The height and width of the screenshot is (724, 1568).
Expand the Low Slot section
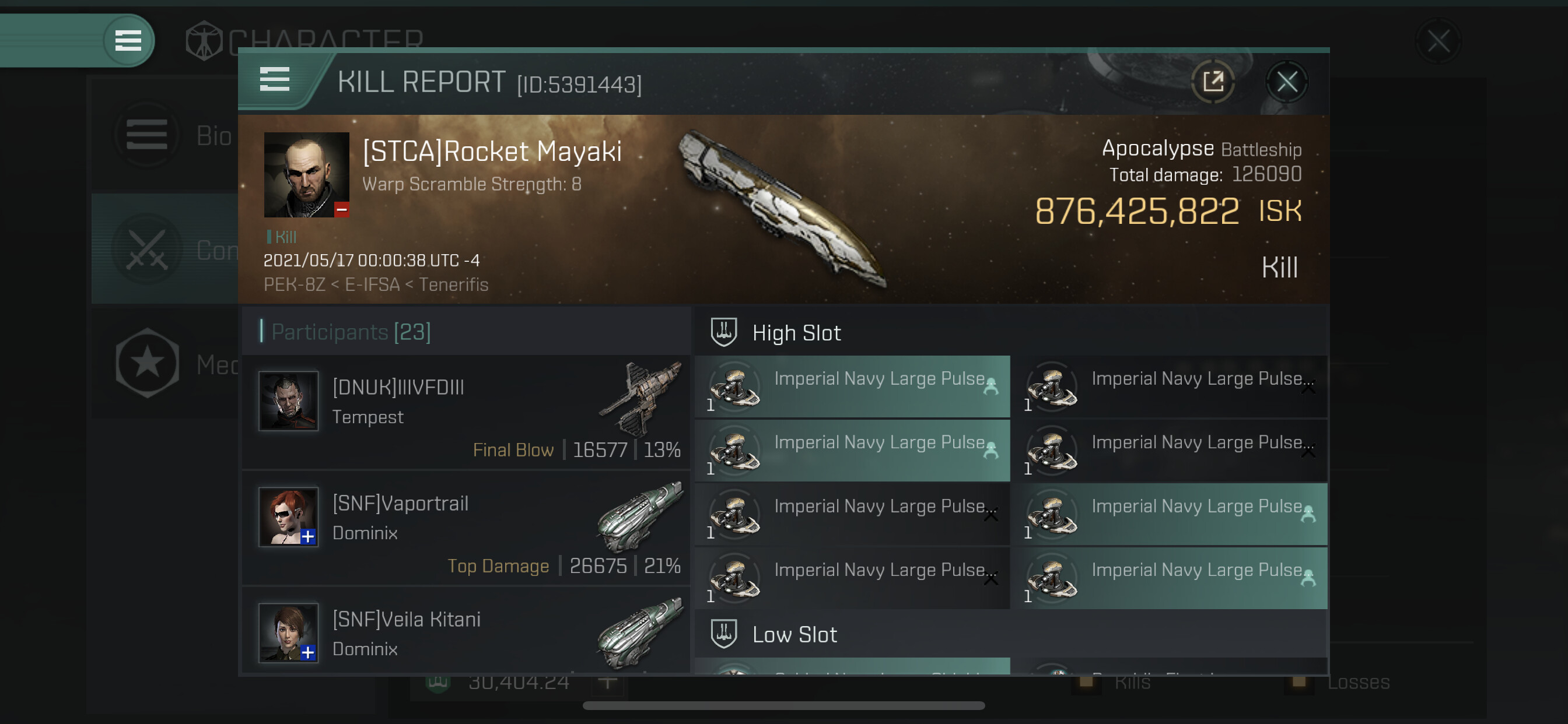tap(794, 635)
